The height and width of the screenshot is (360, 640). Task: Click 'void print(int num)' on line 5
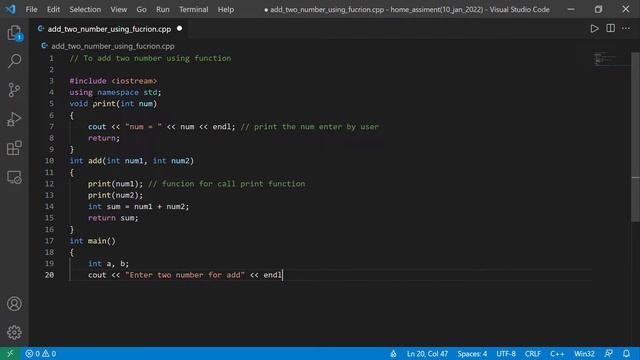113,104
